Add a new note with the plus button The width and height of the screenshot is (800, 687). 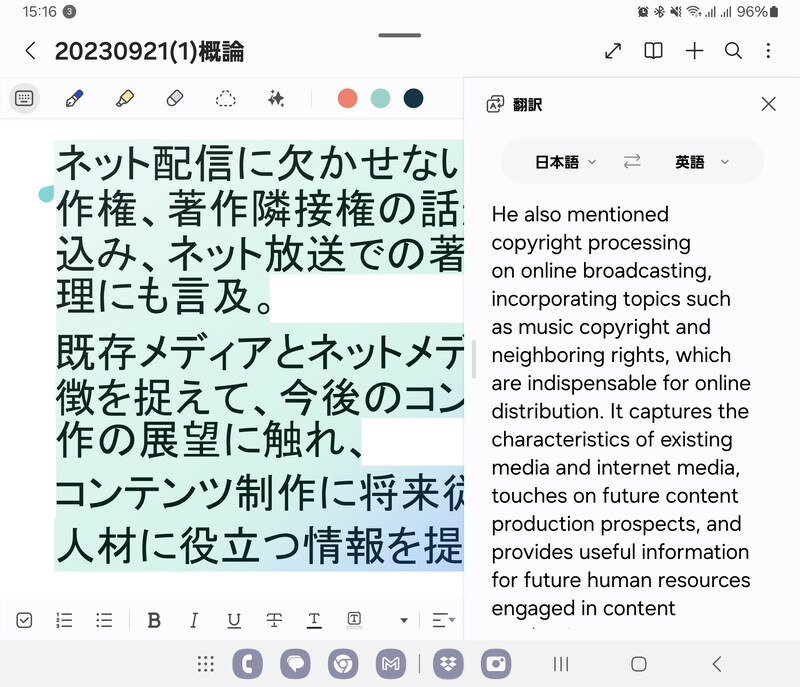click(x=694, y=50)
